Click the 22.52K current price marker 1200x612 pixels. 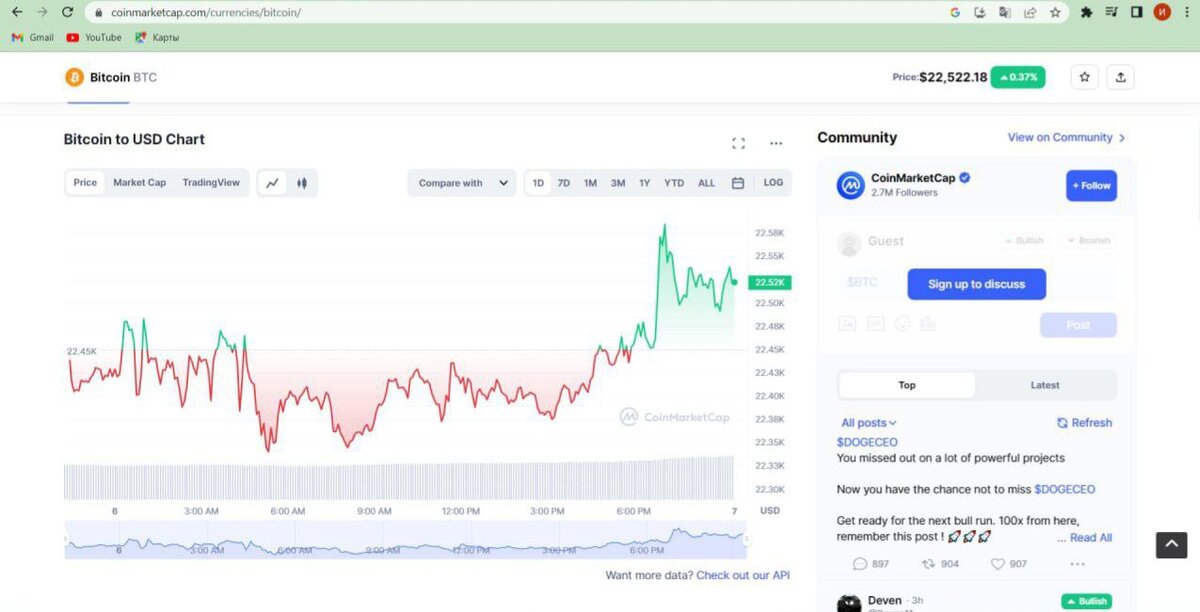pos(769,282)
